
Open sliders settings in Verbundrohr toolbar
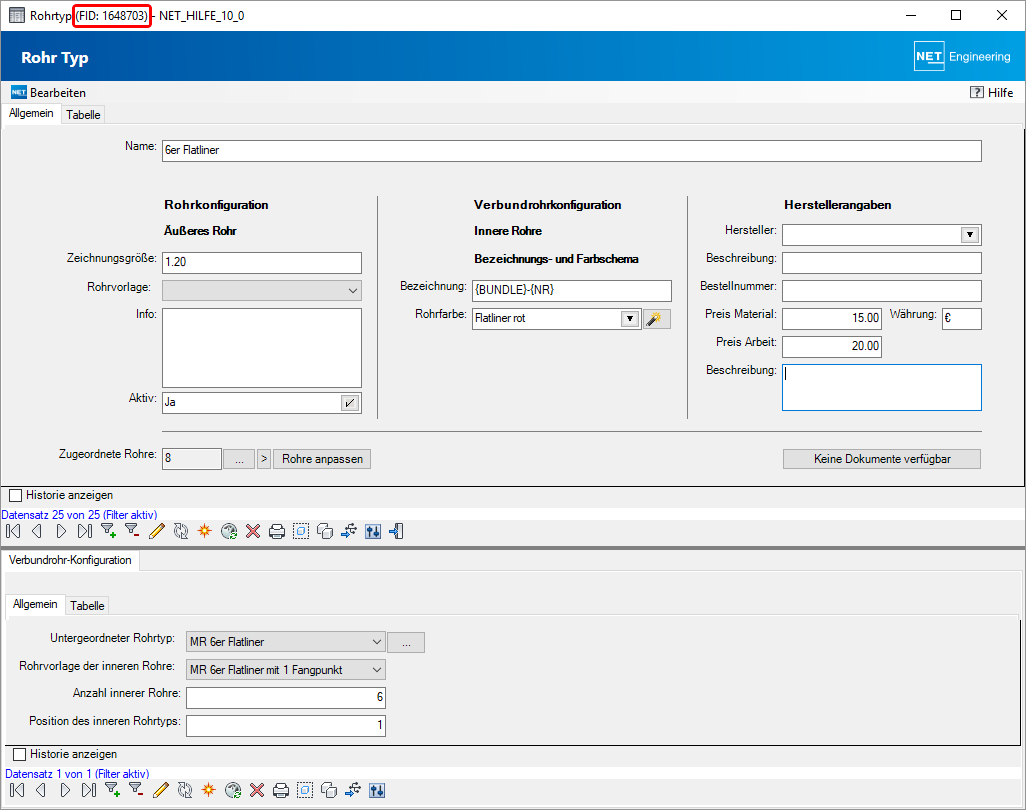[x=377, y=790]
